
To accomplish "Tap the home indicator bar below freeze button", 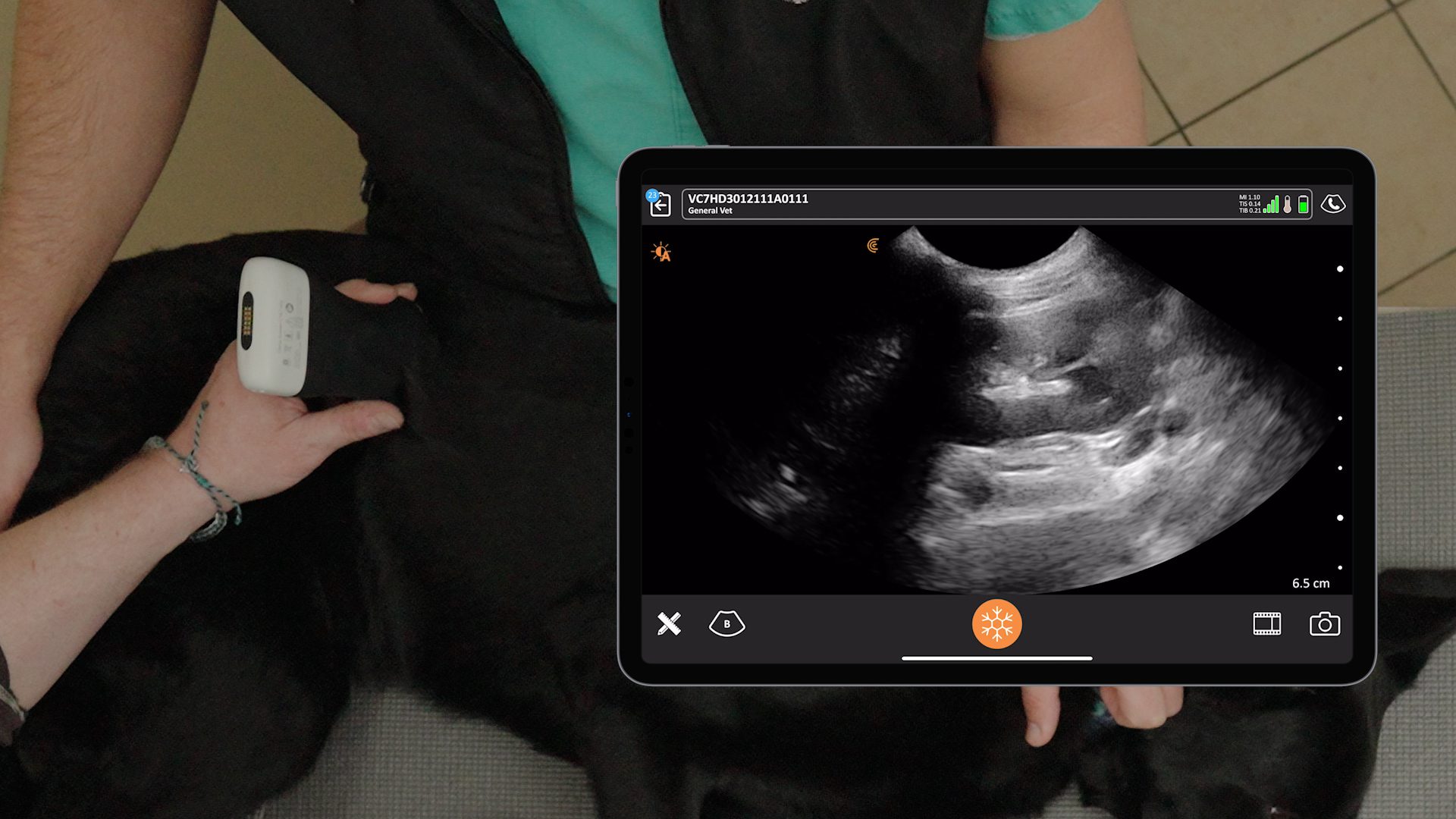I will (x=996, y=658).
